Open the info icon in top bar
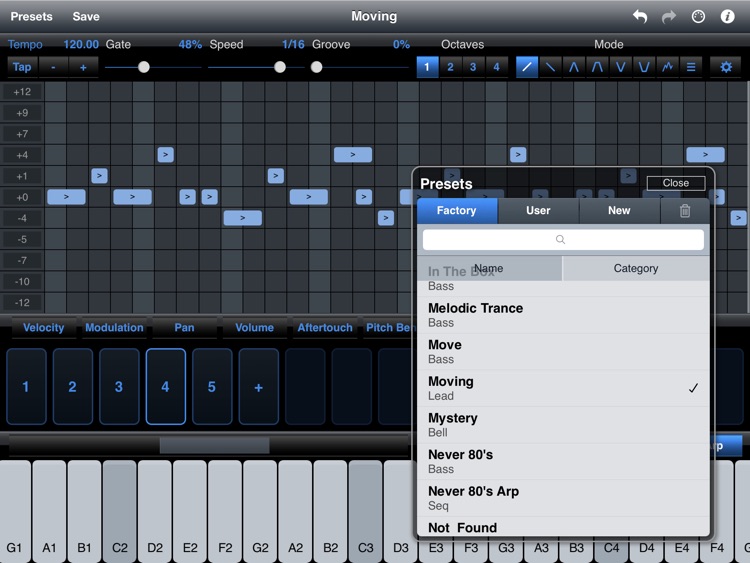The image size is (750, 563). [728, 16]
